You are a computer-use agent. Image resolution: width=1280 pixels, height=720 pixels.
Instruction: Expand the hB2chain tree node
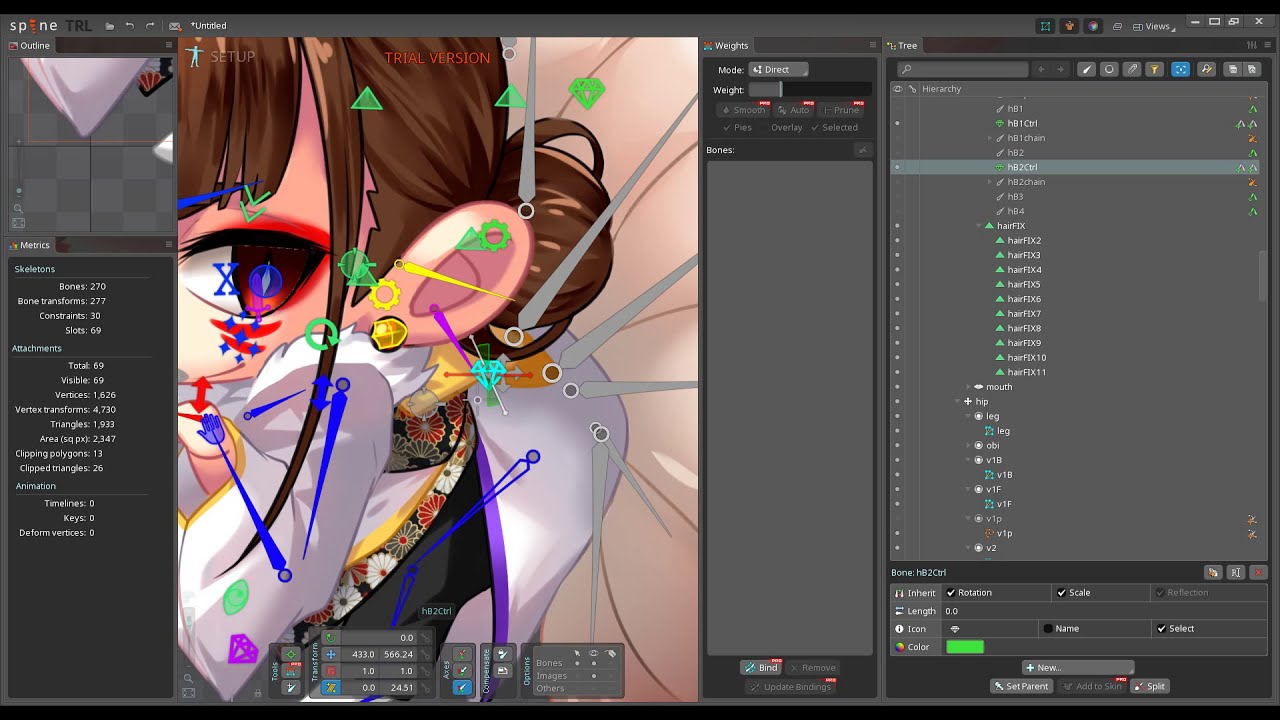click(990, 182)
